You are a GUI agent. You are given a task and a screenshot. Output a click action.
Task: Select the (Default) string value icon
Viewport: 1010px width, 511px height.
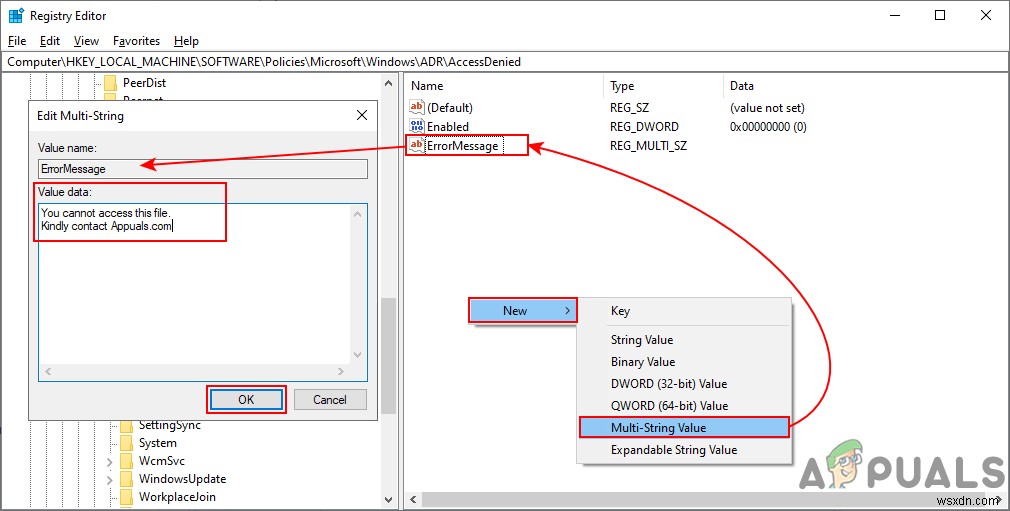coord(417,107)
